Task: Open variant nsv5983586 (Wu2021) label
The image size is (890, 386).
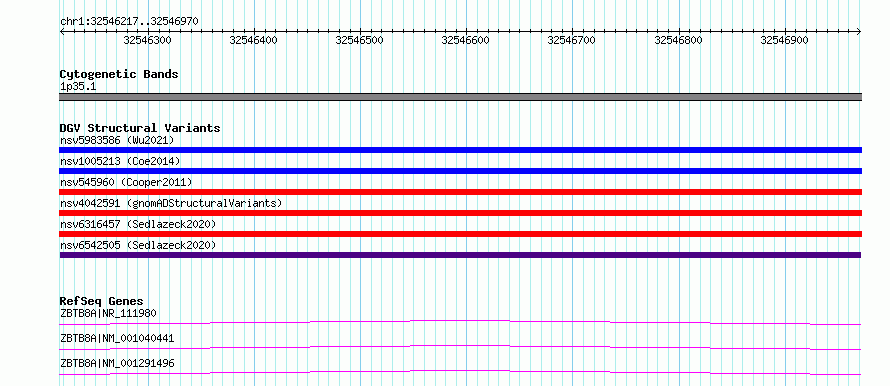Action: (x=117, y=140)
